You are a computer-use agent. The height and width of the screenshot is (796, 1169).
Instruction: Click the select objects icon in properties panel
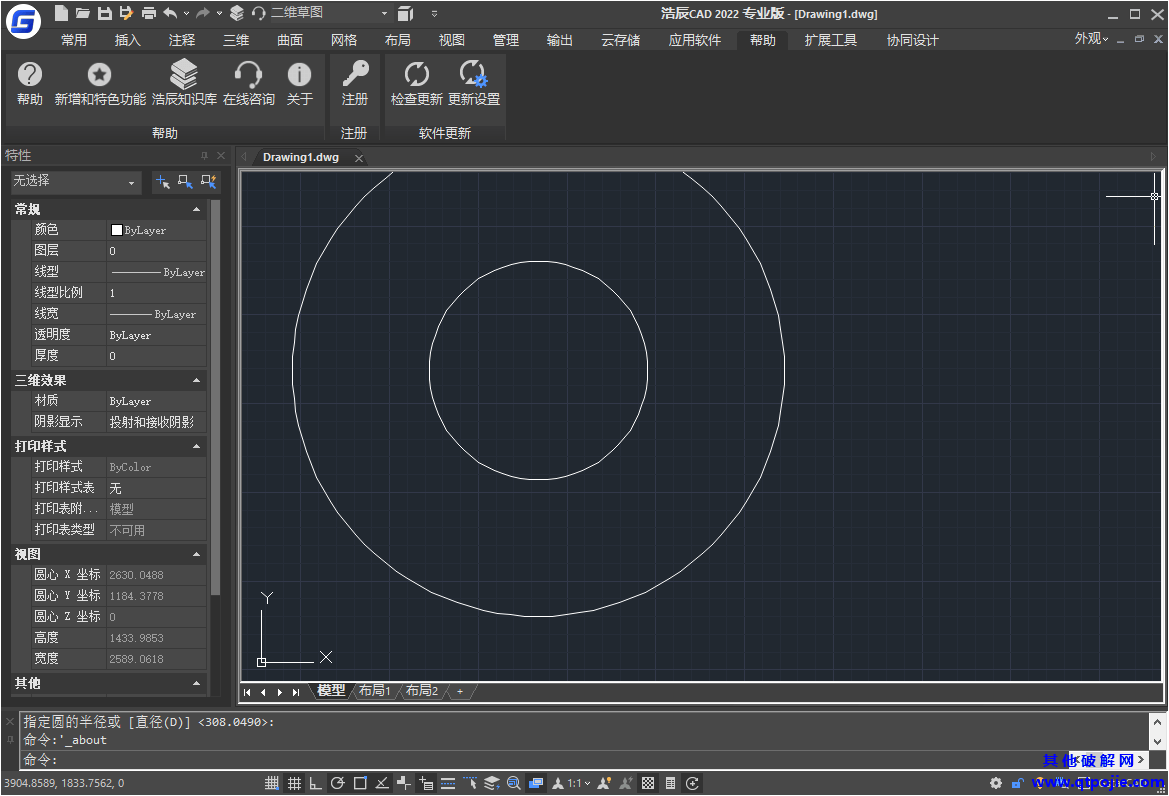point(185,181)
